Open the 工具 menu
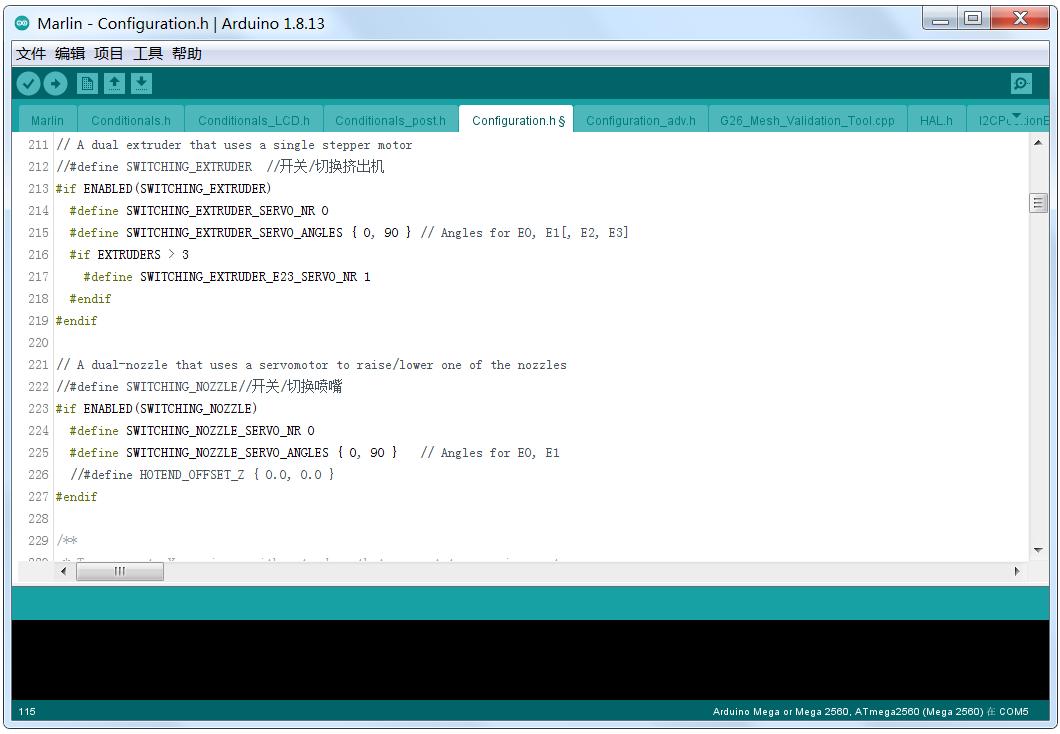Viewport: 1060px width, 734px height. 148,54
